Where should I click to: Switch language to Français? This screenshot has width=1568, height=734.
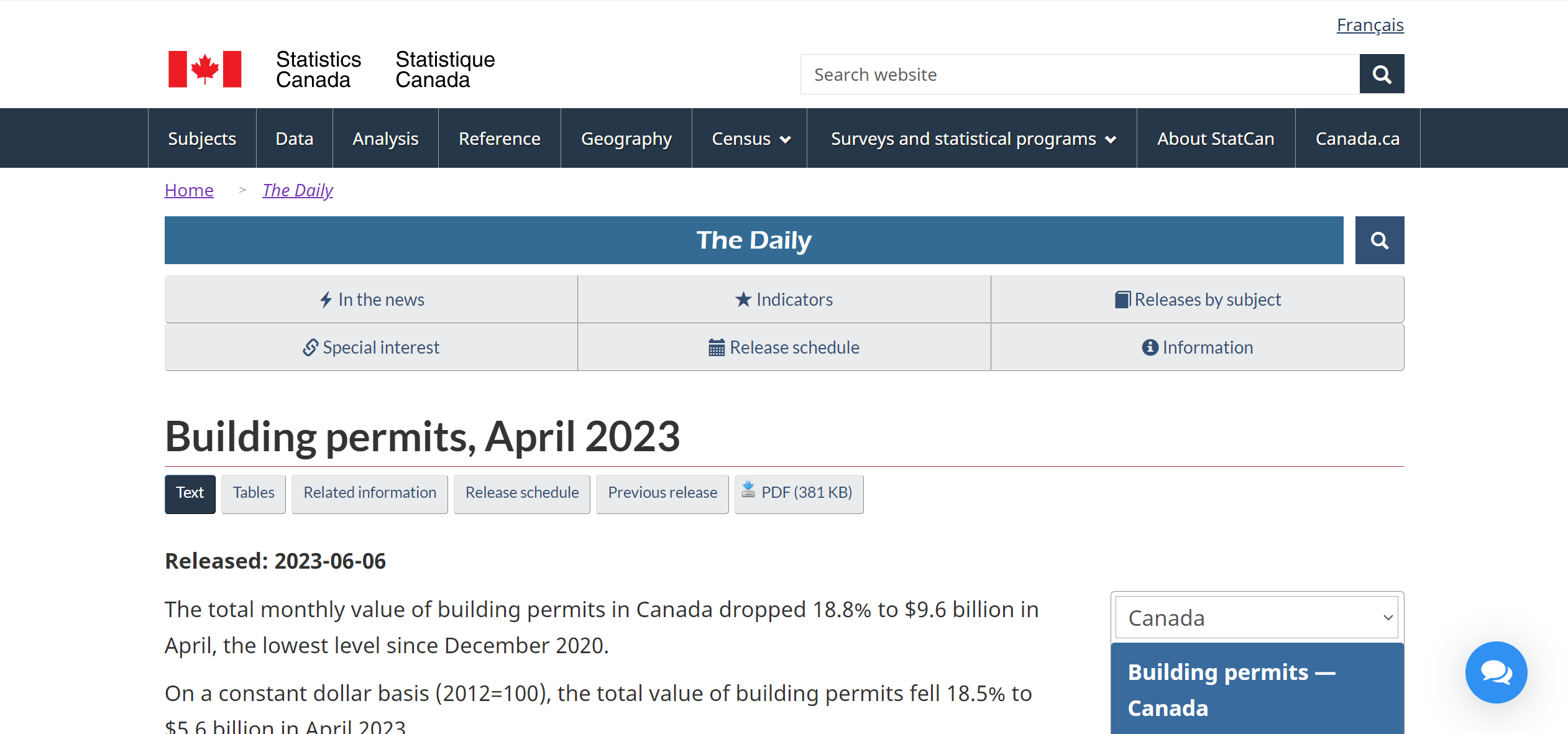1370,25
